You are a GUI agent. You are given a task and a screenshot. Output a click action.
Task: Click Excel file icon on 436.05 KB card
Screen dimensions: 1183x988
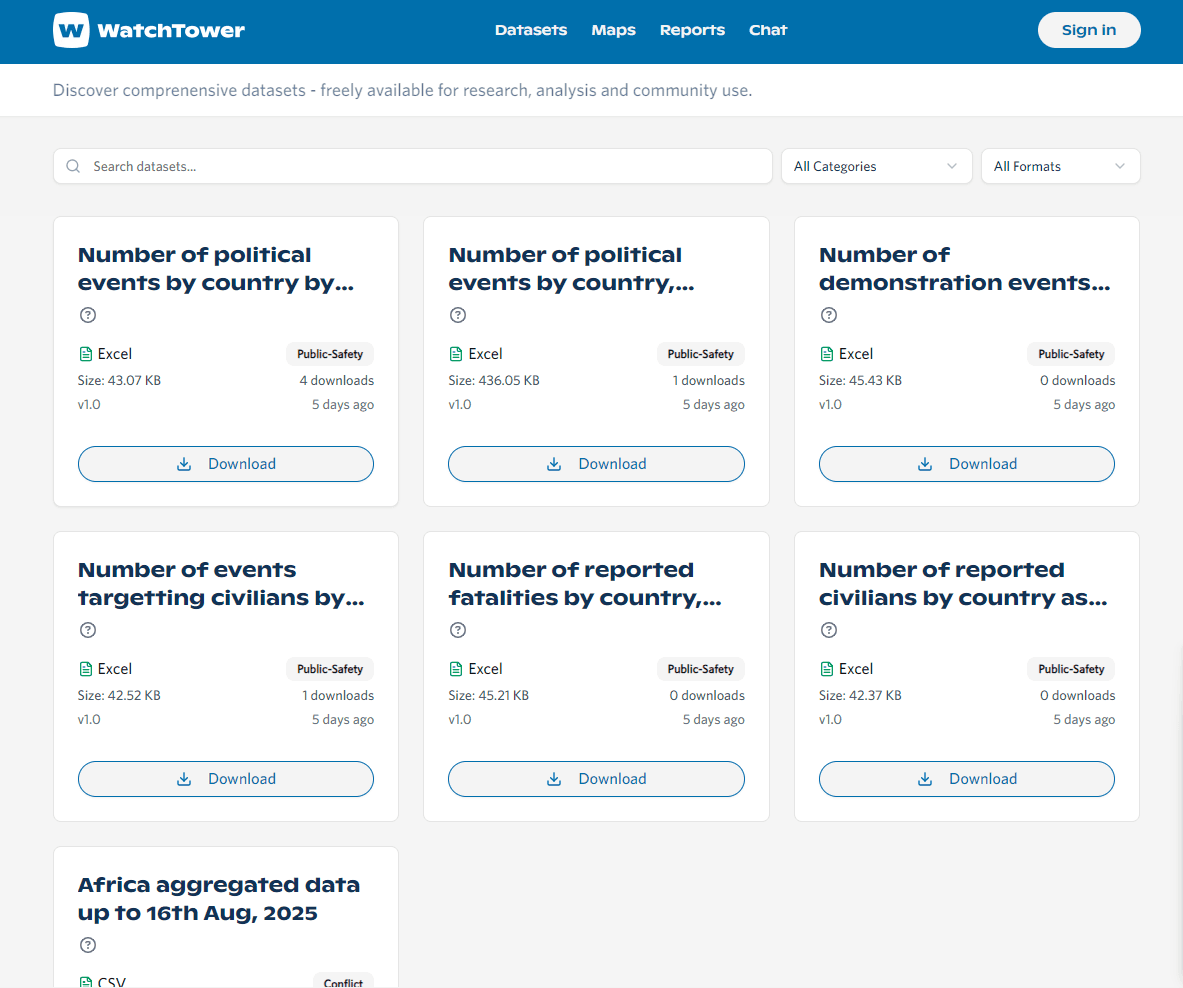click(x=456, y=354)
